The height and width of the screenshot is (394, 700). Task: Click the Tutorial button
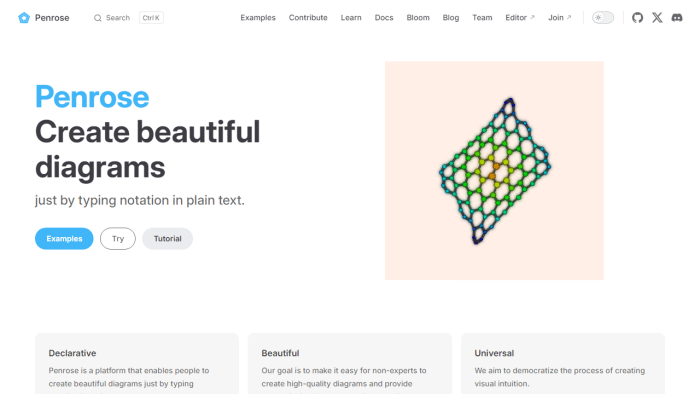coord(167,239)
